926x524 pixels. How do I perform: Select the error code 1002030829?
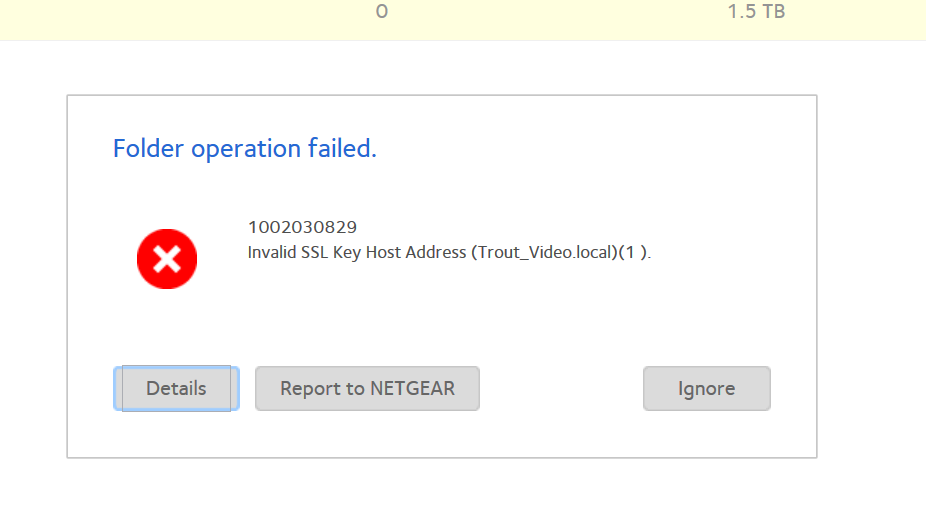pyautogui.click(x=302, y=227)
